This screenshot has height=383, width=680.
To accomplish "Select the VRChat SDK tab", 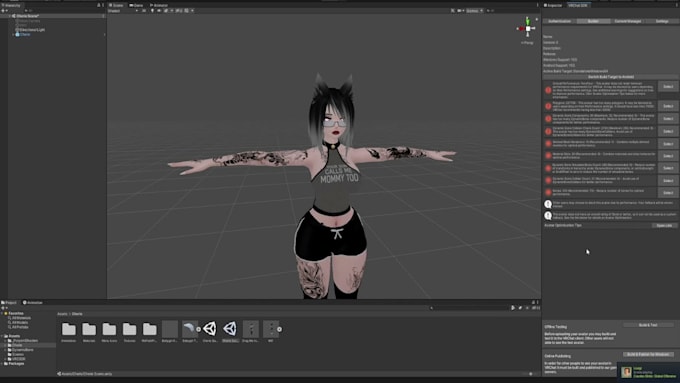I will coord(578,5).
